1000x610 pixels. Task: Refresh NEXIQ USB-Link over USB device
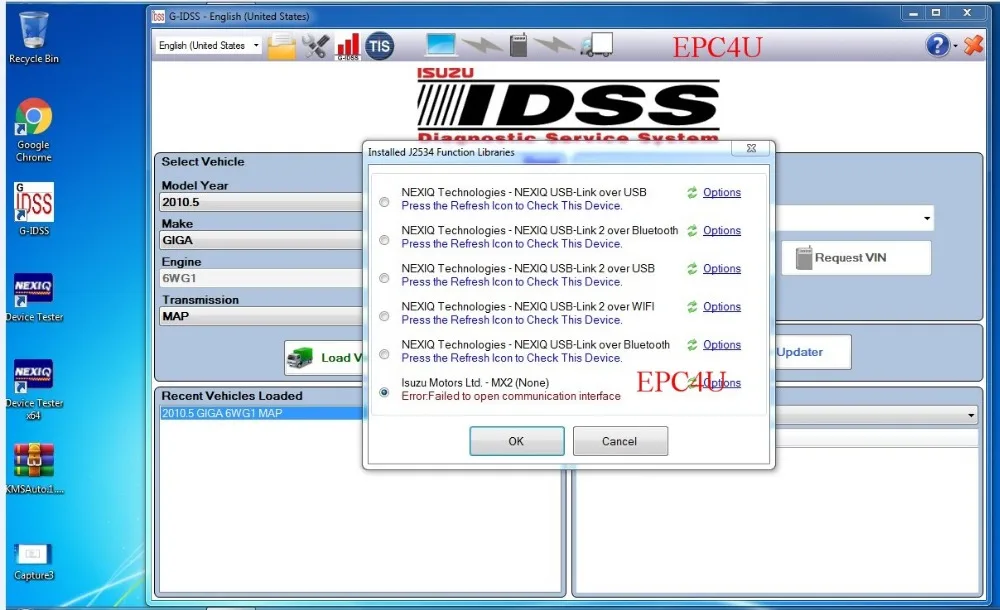[692, 192]
